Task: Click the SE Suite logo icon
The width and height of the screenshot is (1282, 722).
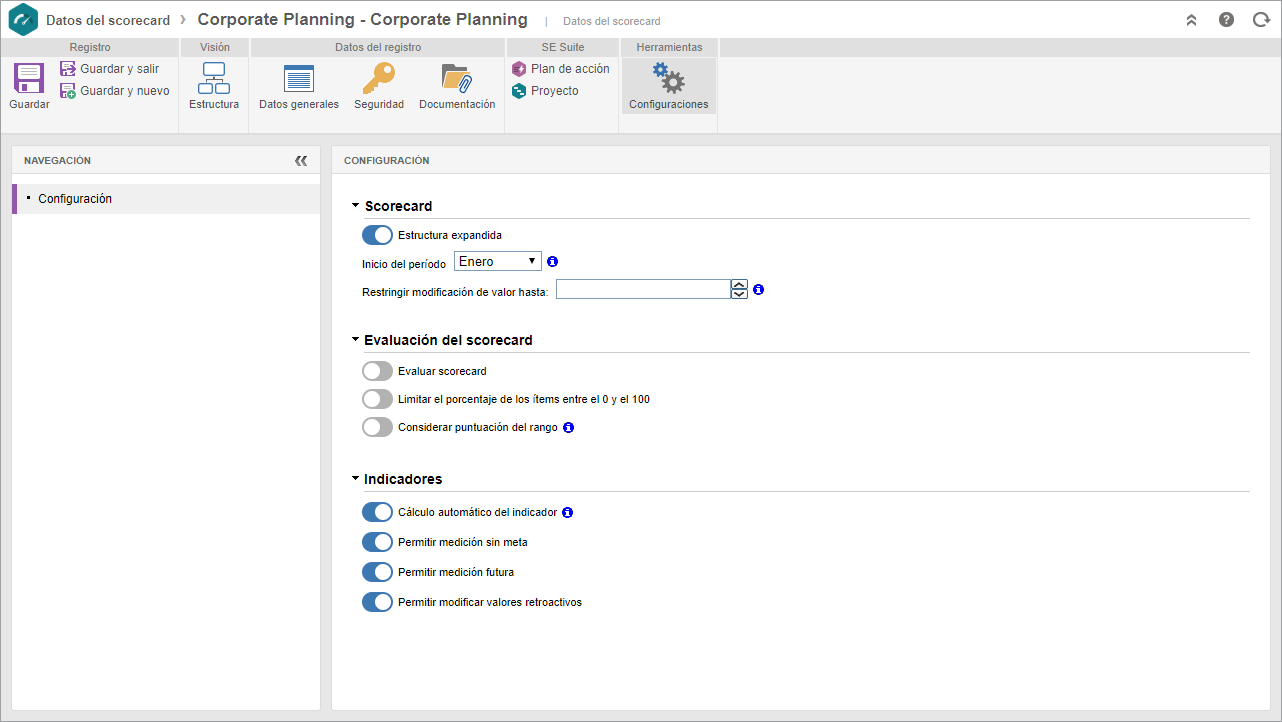Action: [x=23, y=20]
